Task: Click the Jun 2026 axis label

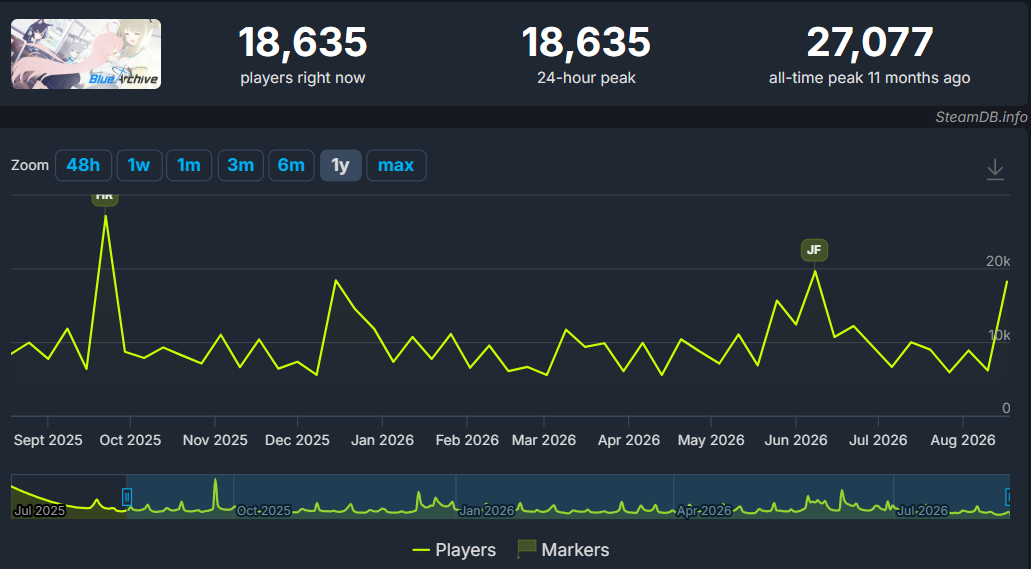Action: [796, 440]
